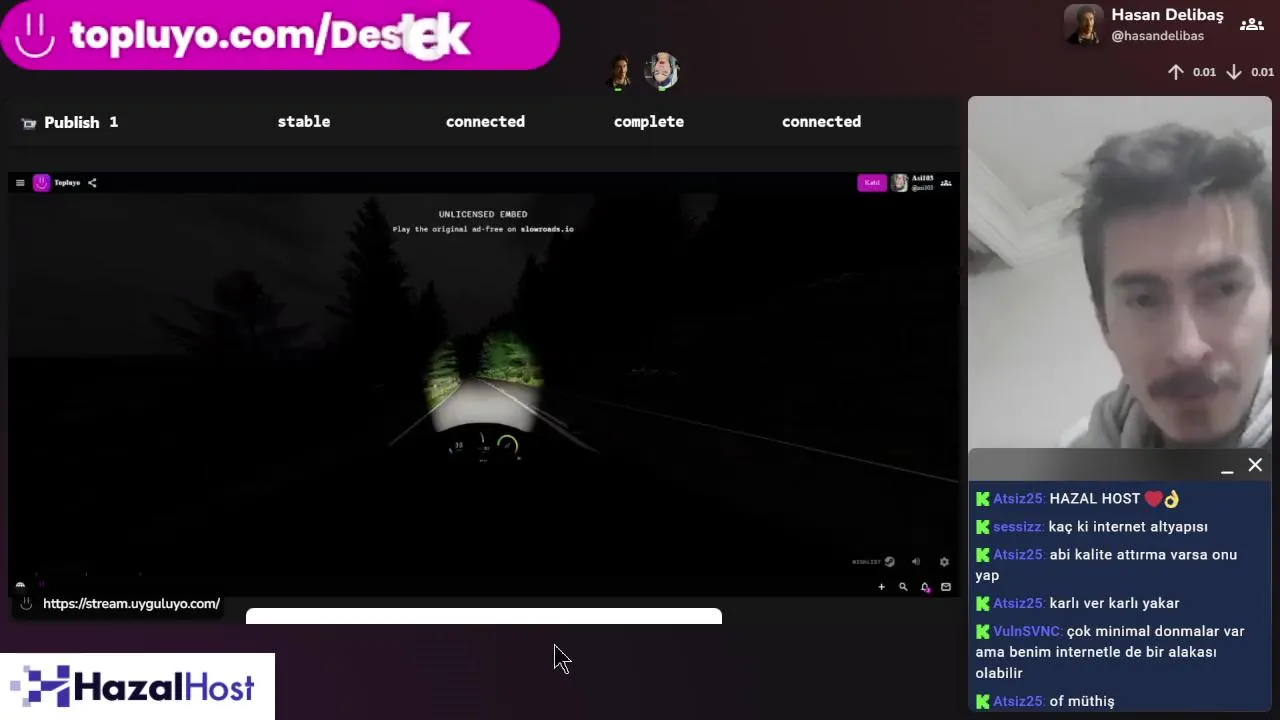Click the plus icon in the embedded bottom bar
Screen dimensions: 1280x720
pos(881,587)
